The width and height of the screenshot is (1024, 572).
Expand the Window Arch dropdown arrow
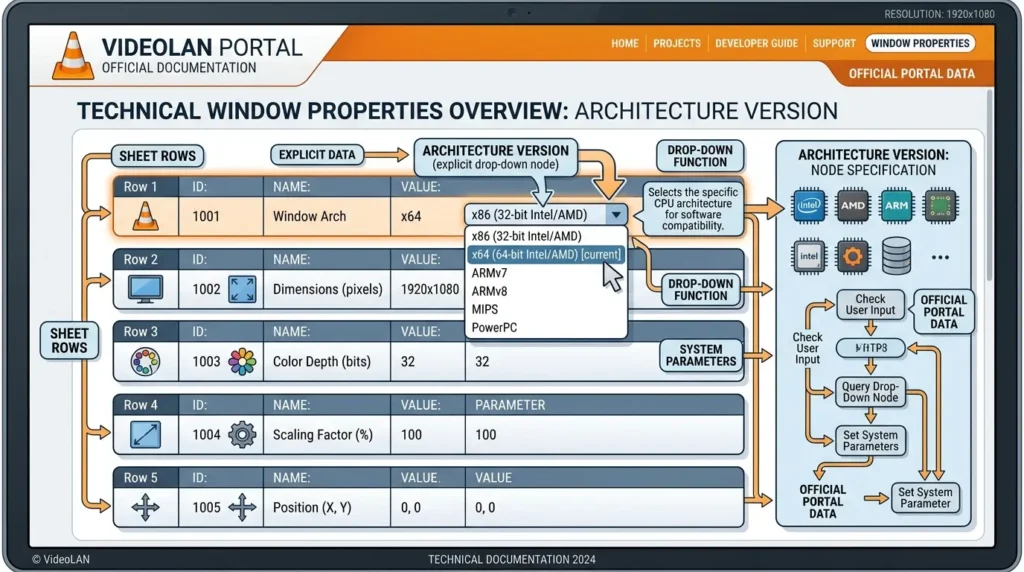click(616, 215)
